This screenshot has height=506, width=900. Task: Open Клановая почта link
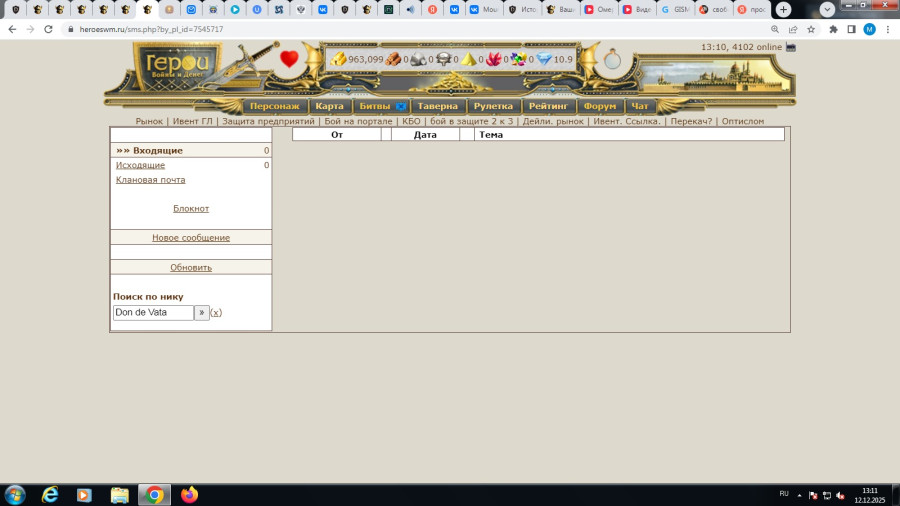[x=150, y=180]
